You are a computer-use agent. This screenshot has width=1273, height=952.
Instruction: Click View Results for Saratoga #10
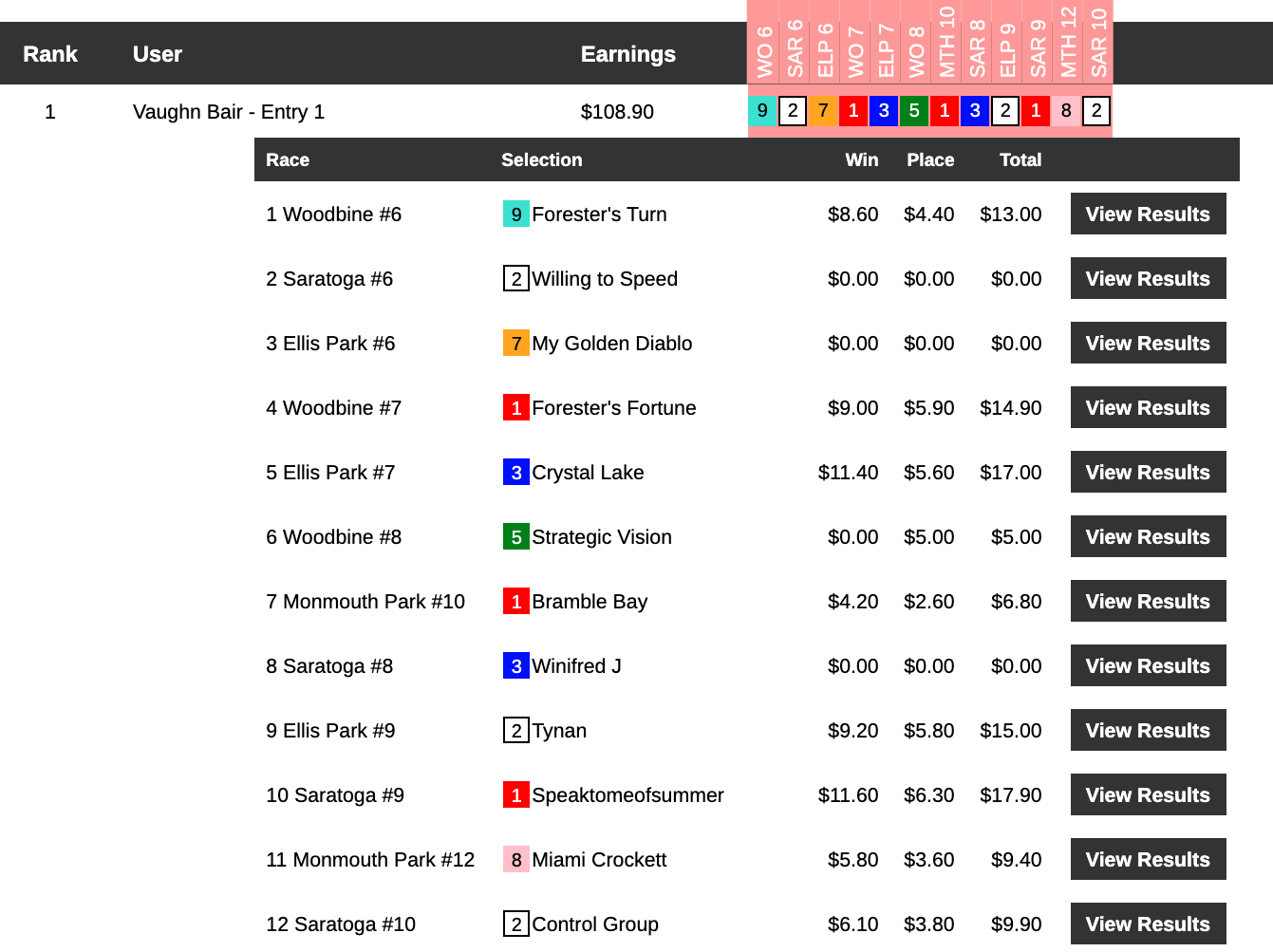(x=1148, y=924)
